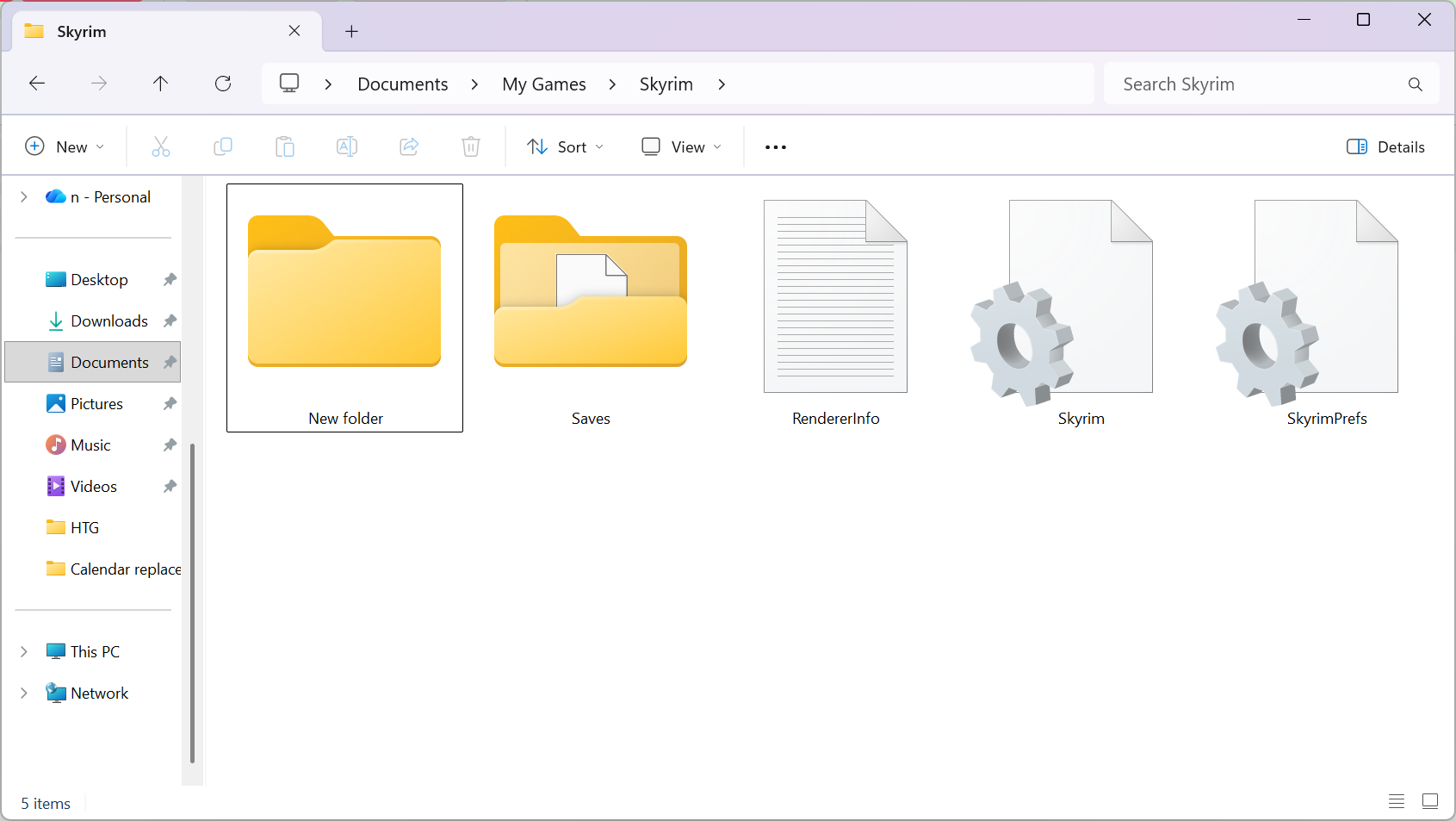Expand the chevron after the PC icon in the address bar
The height and width of the screenshot is (821, 1456).
tap(328, 84)
